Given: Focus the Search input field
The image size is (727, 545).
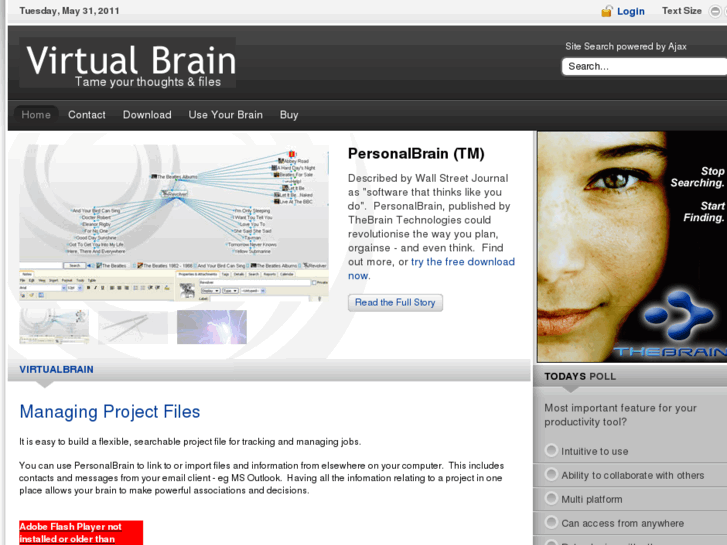Looking at the screenshot, I should tap(644, 66).
